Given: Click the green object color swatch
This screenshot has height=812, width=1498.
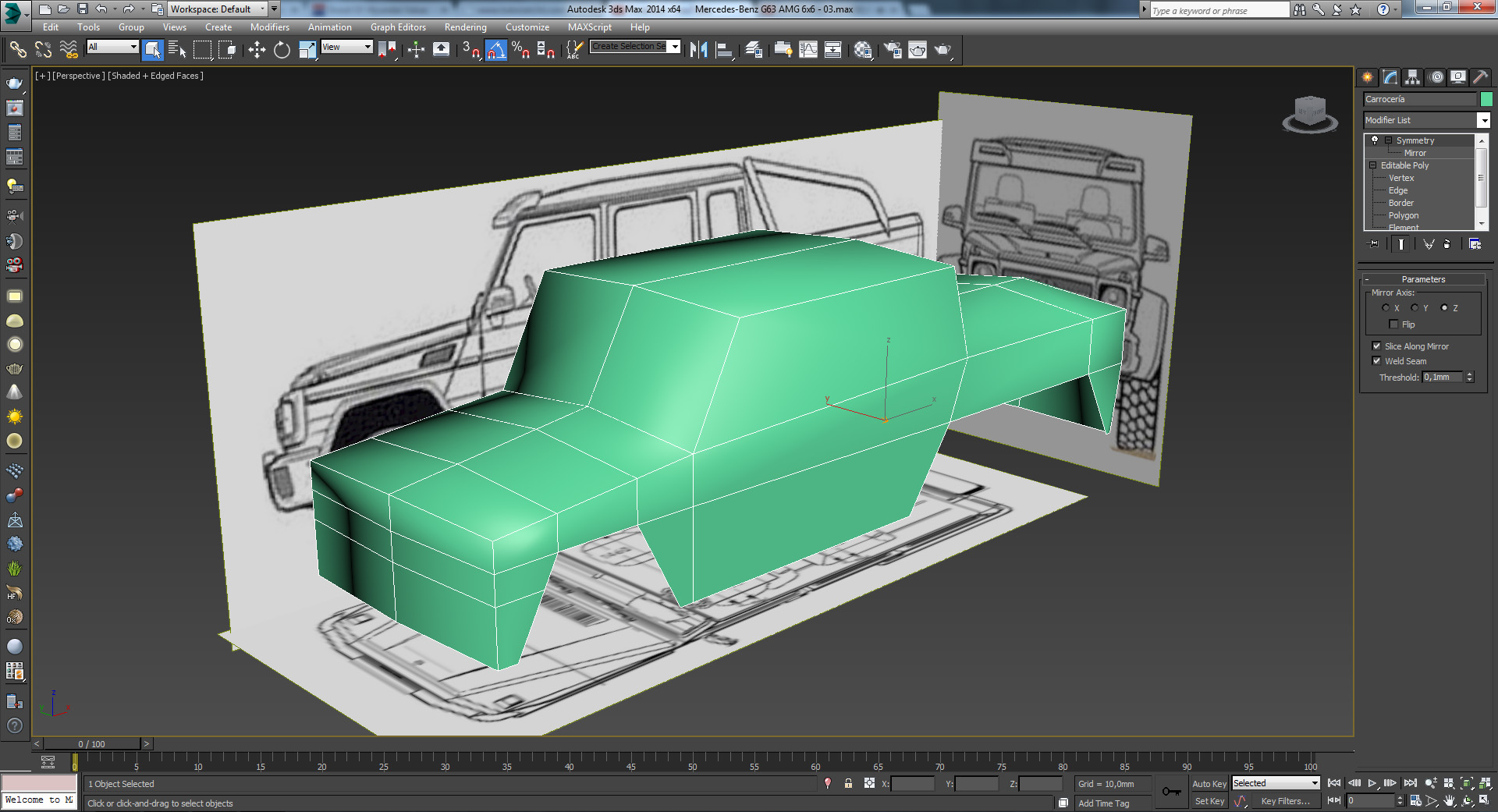Looking at the screenshot, I should click(1486, 99).
